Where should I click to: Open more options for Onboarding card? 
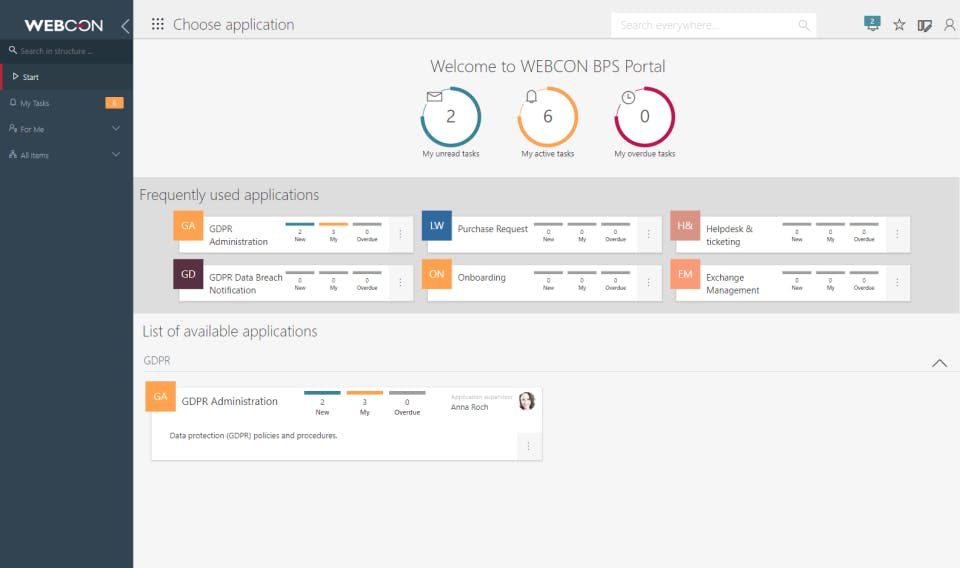[649, 282]
